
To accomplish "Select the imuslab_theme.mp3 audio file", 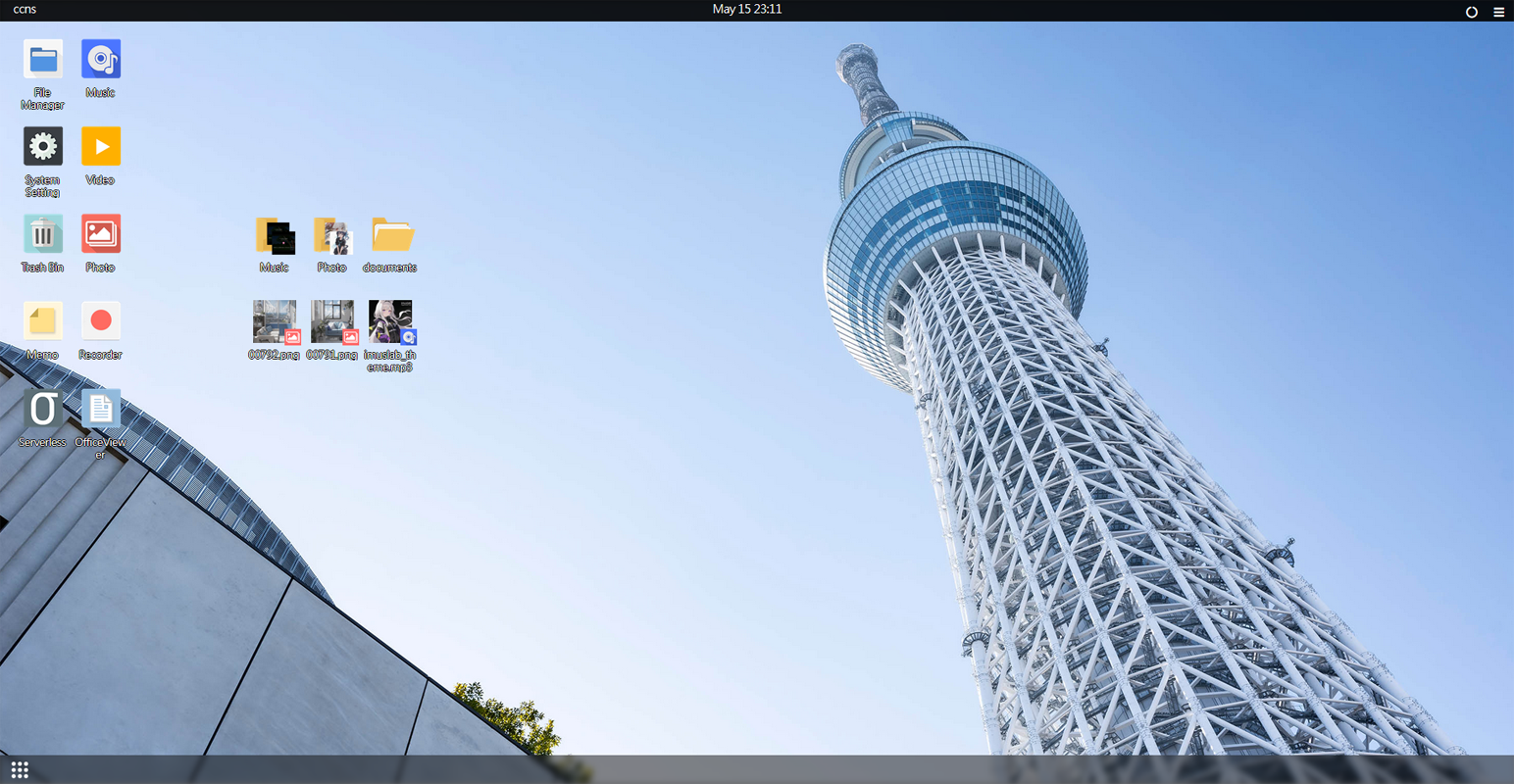I will pyautogui.click(x=390, y=323).
